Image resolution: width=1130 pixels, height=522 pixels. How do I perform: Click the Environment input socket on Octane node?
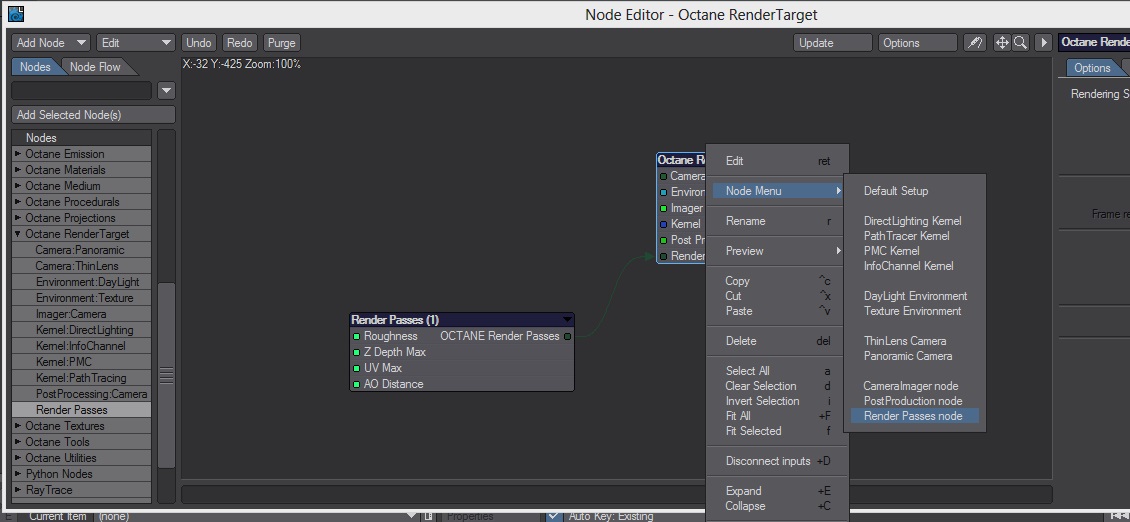[663, 192]
